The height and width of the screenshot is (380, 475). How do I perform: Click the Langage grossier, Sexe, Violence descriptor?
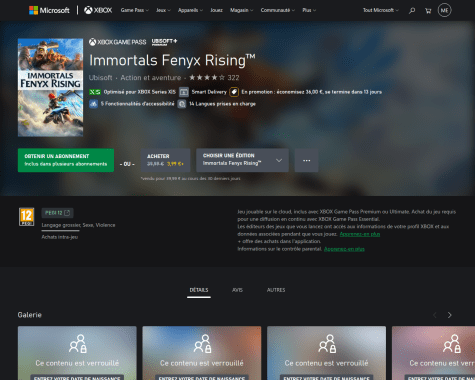pos(78,225)
